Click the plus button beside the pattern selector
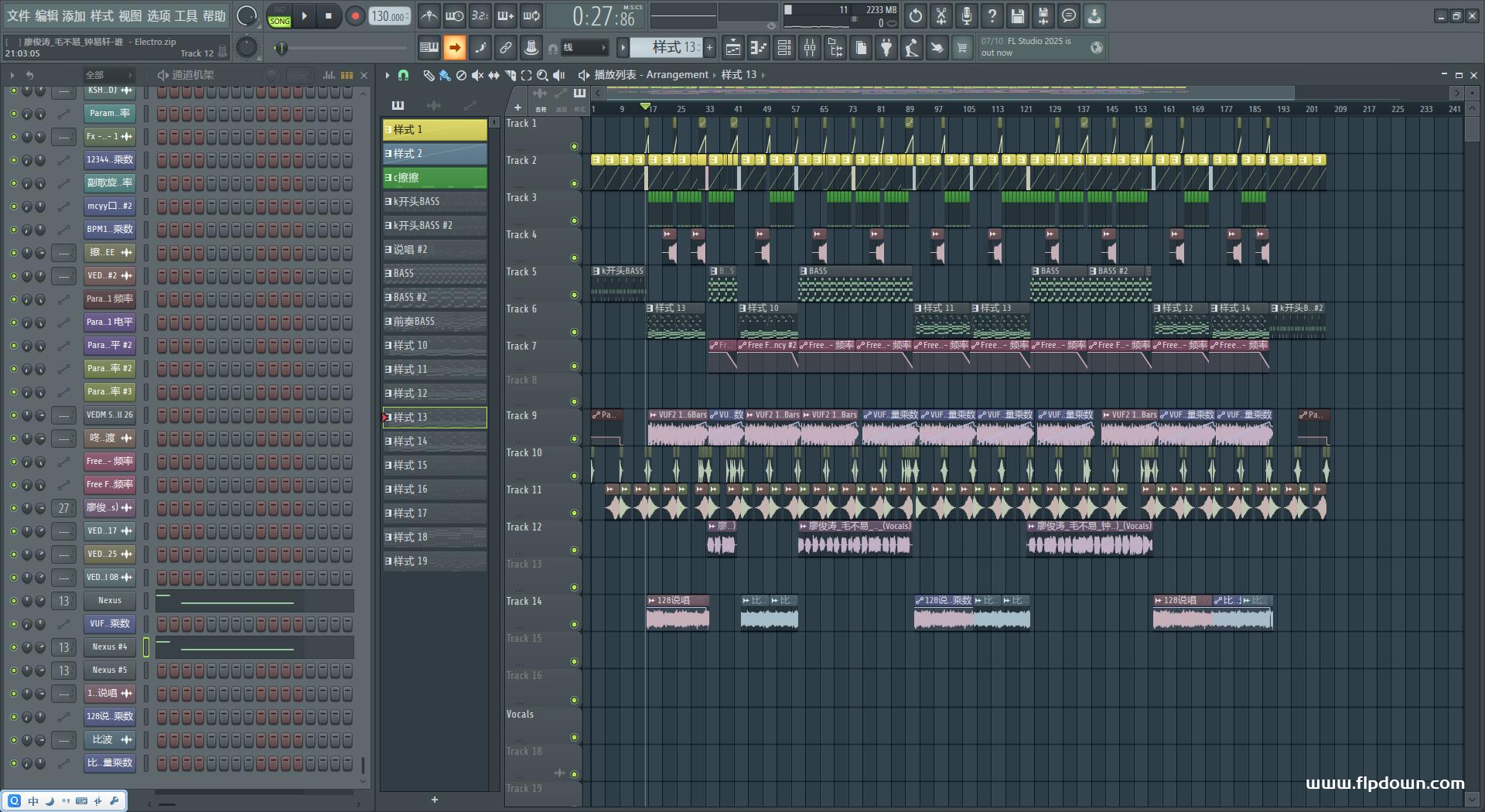Screen dimensions: 1485x812 [x=709, y=48]
